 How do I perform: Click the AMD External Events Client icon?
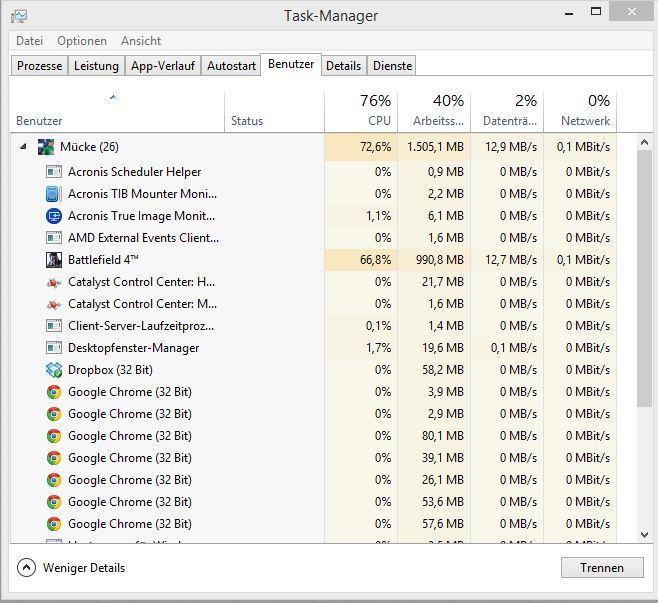coord(54,238)
